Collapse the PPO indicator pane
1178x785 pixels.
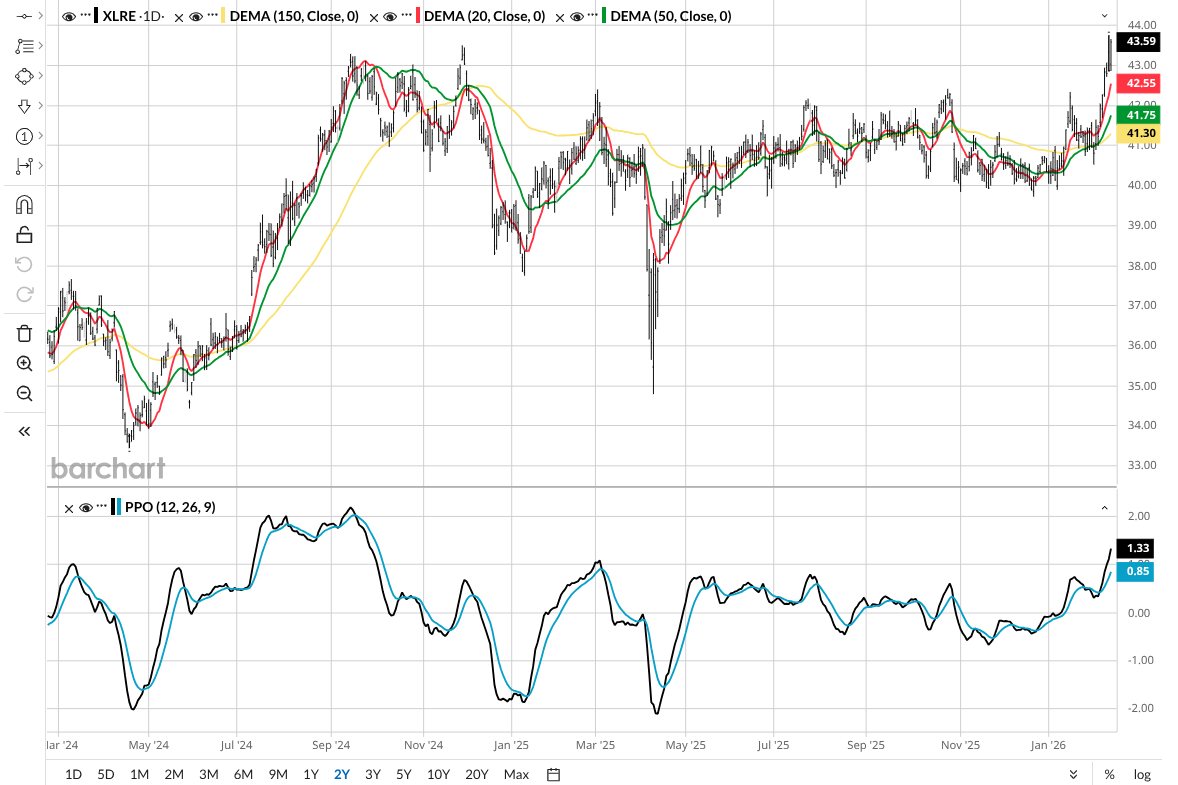click(1105, 508)
